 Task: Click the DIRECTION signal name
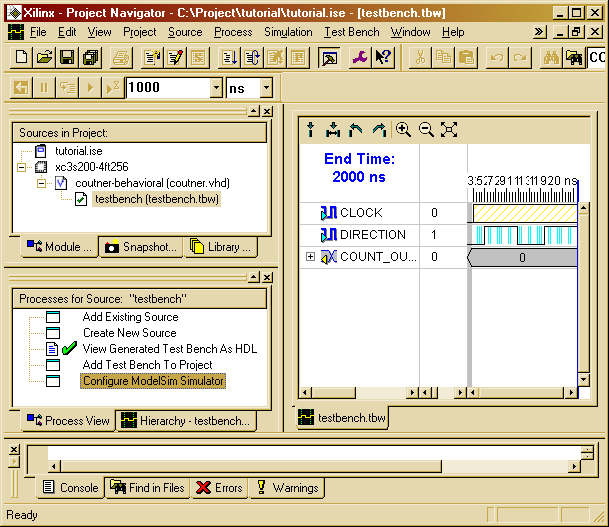point(373,235)
